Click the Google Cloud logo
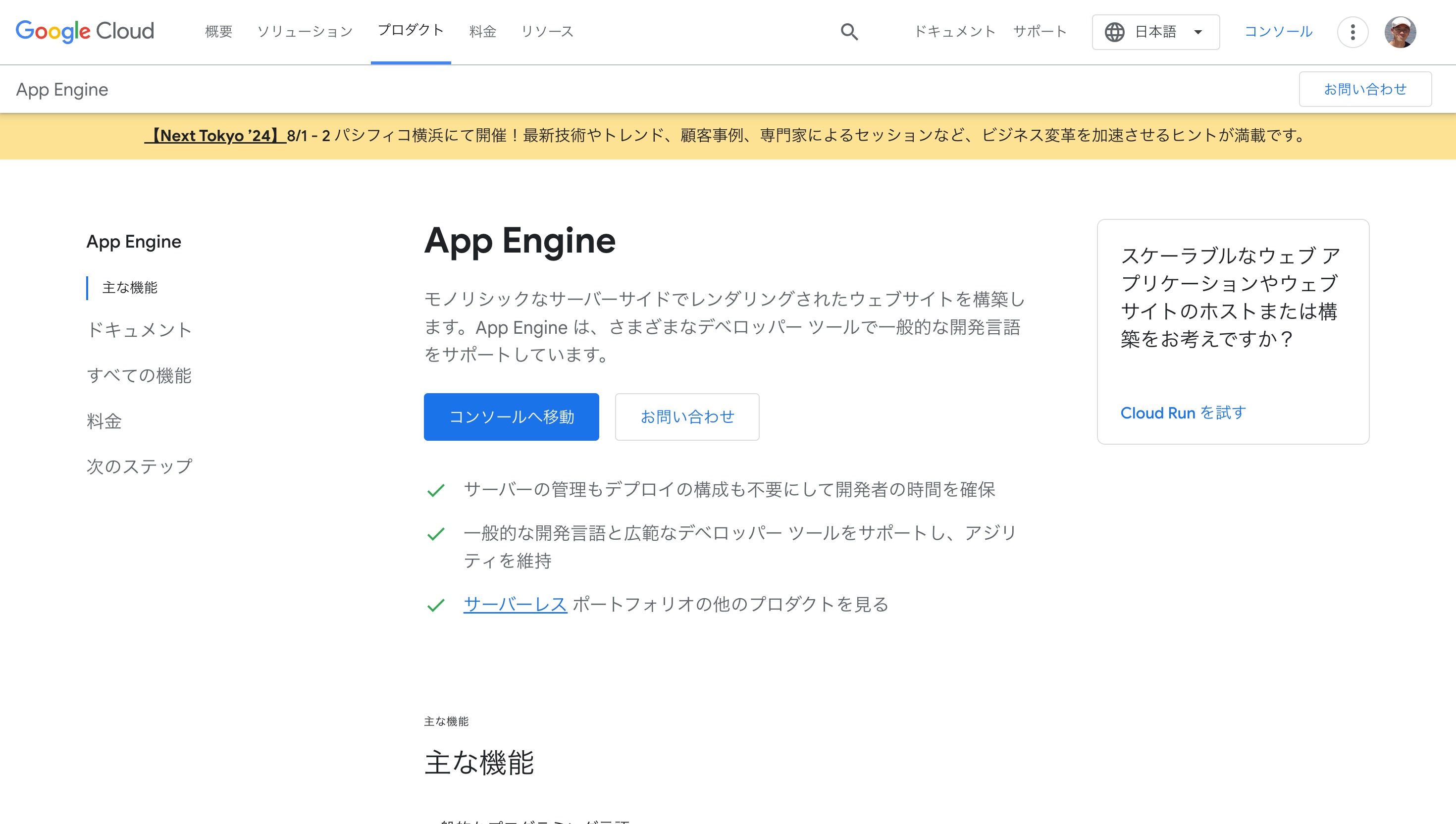 tap(85, 31)
